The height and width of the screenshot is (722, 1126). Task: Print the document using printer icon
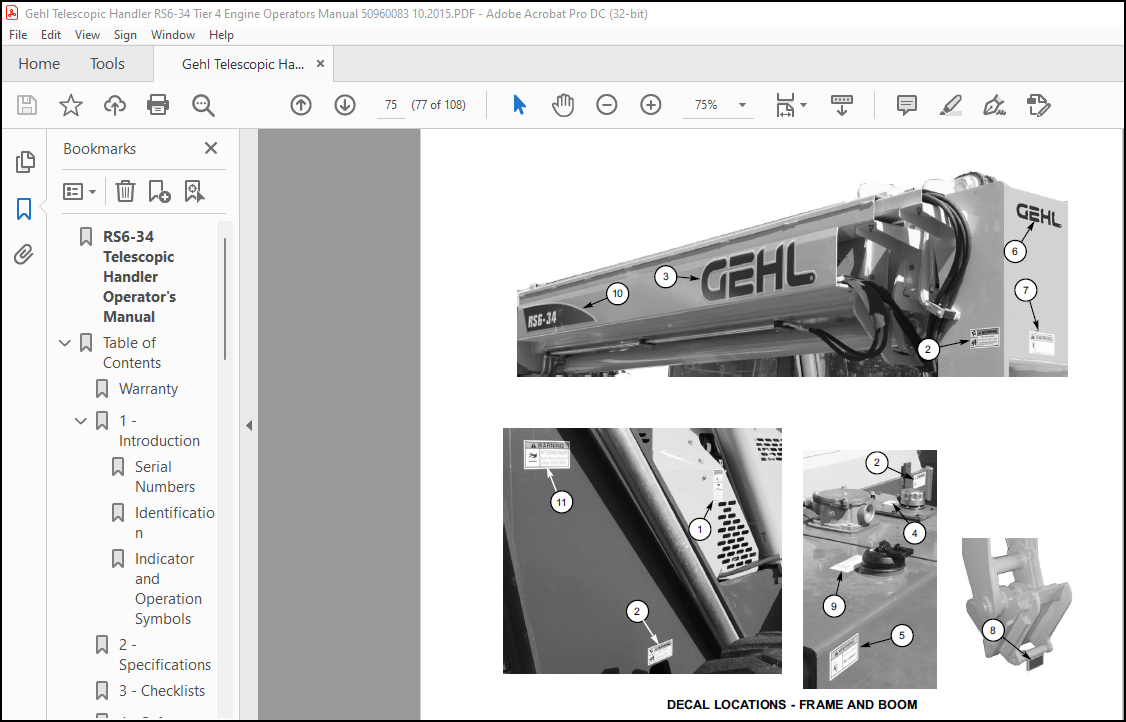pyautogui.click(x=158, y=105)
